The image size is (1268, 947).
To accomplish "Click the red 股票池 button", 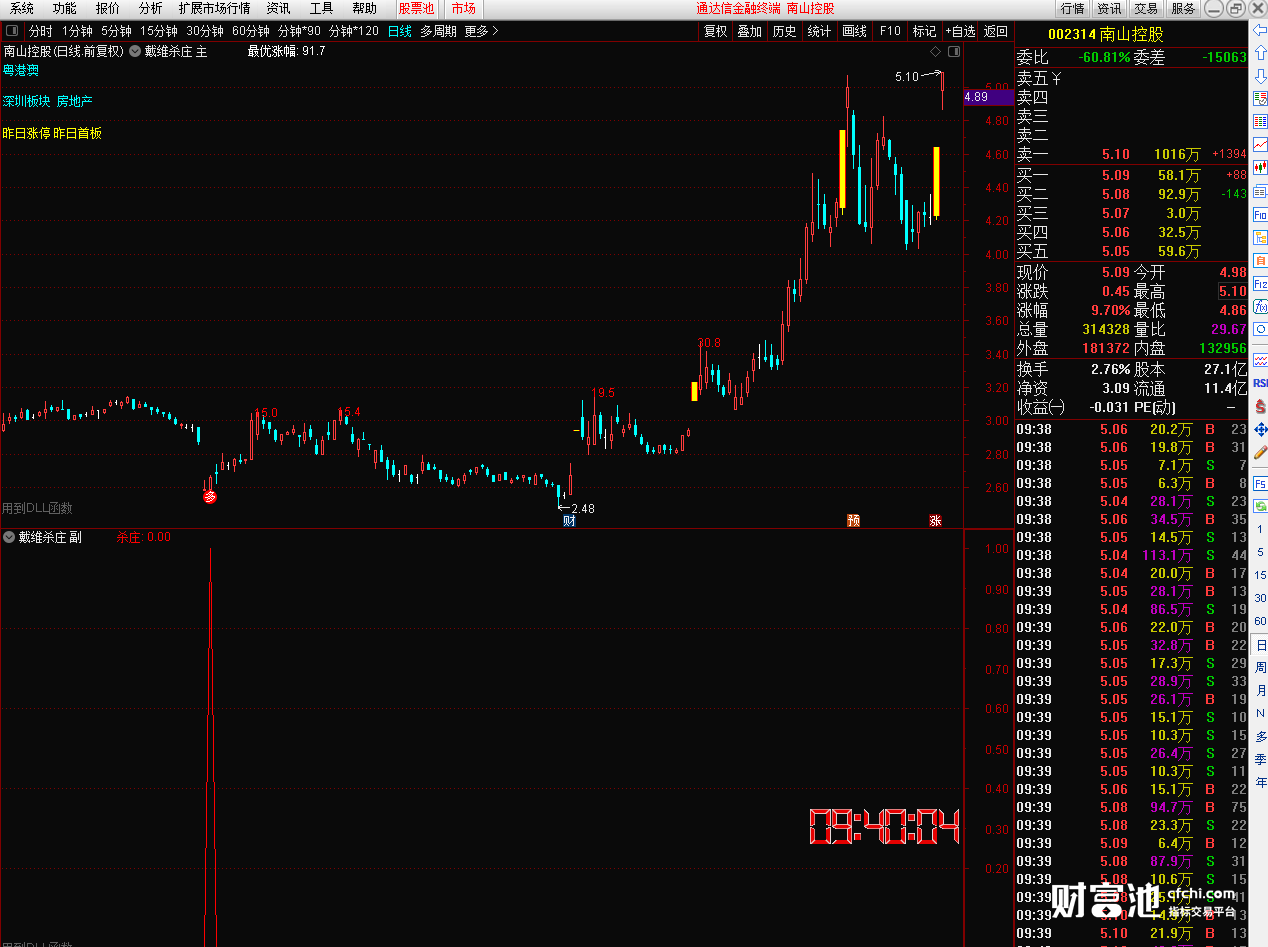I will (416, 8).
